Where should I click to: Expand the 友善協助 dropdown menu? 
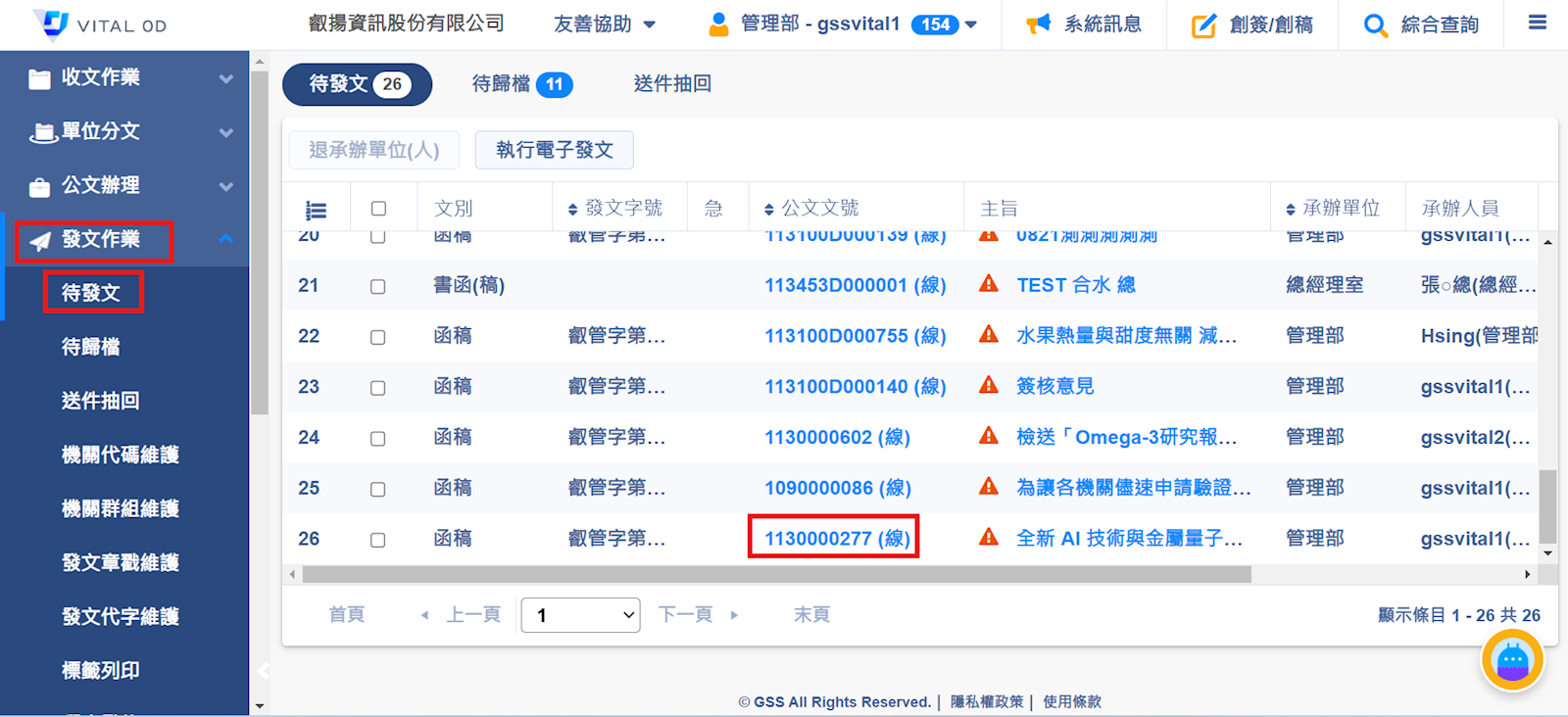(605, 24)
